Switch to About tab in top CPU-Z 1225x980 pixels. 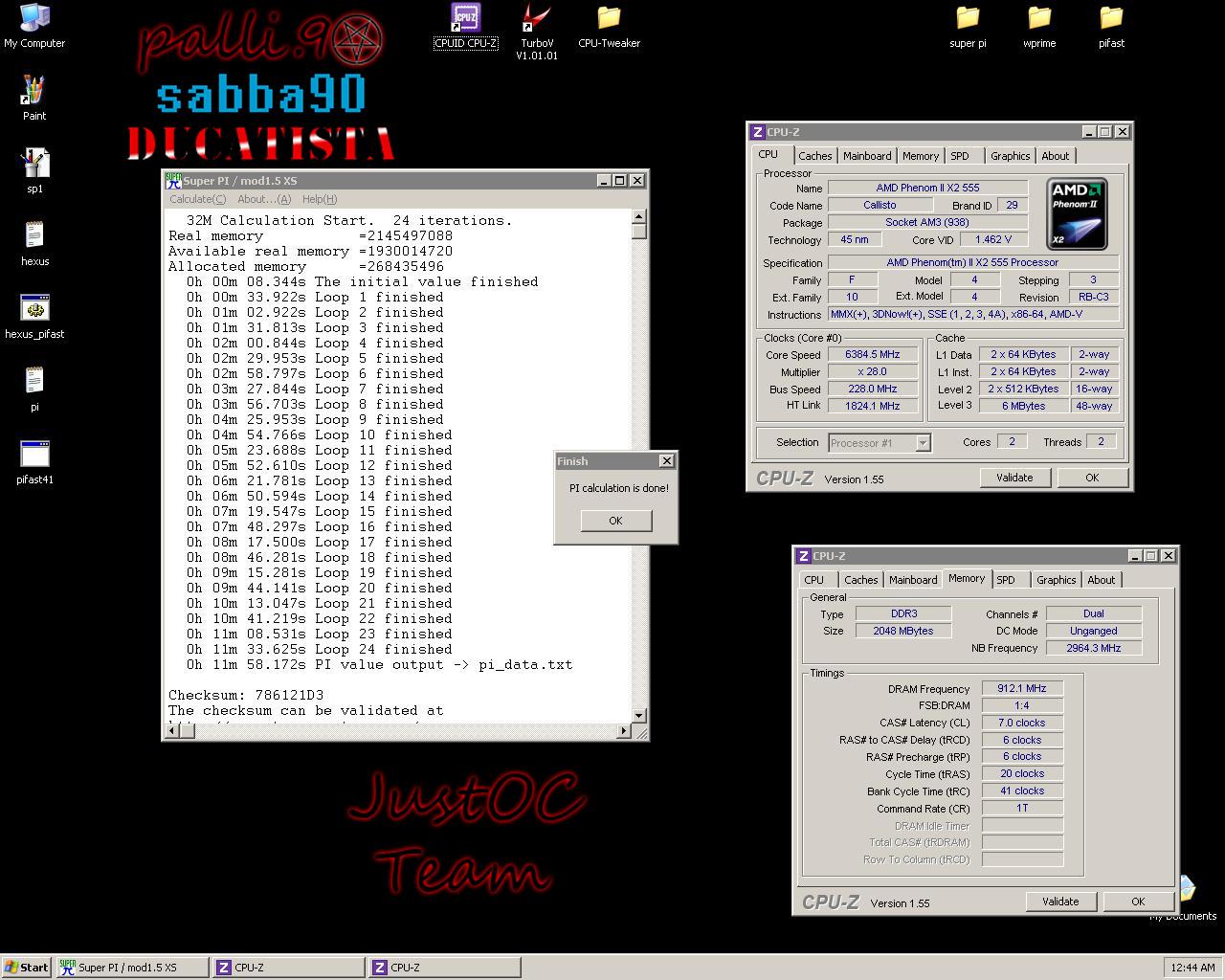(x=1056, y=156)
